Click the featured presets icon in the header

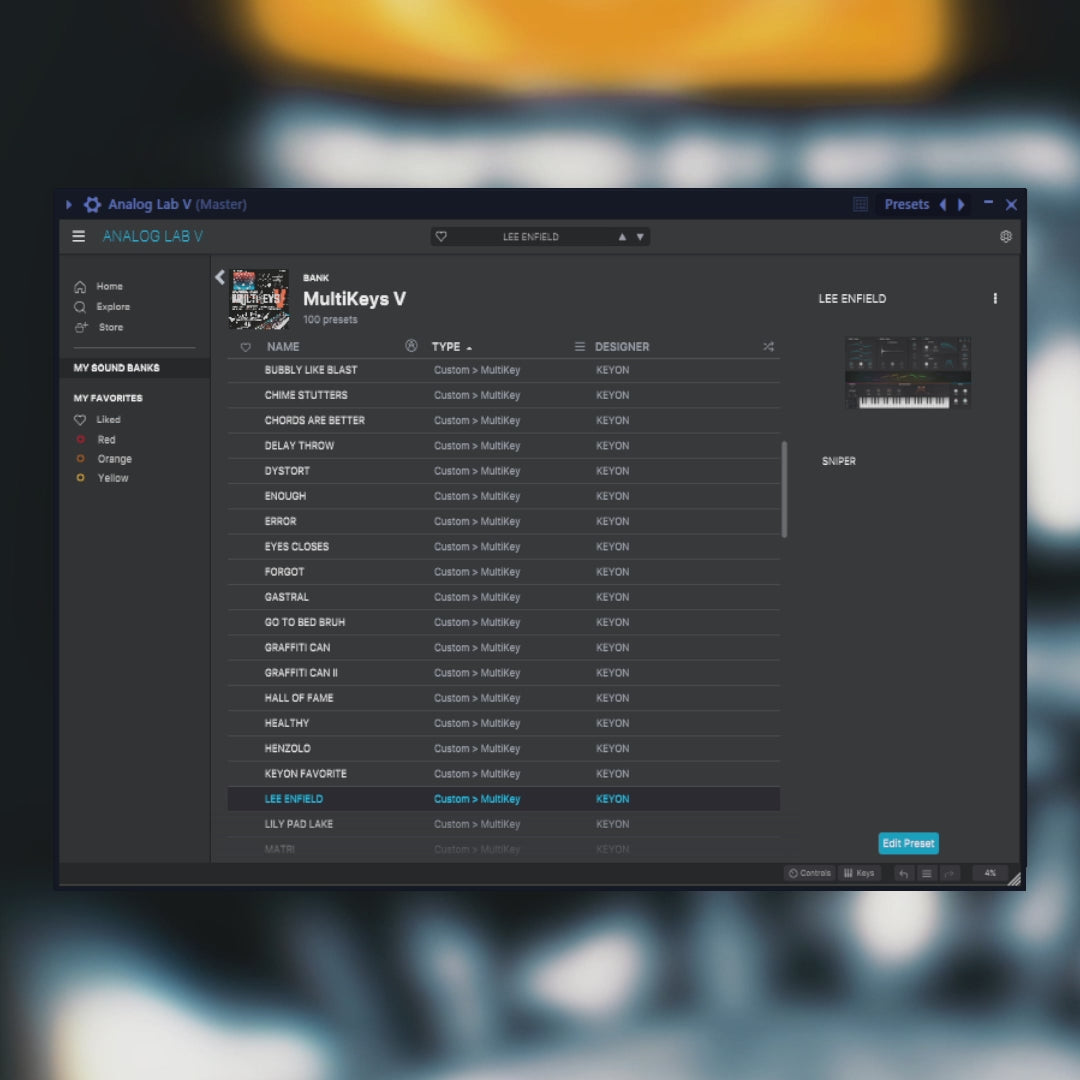(x=411, y=346)
